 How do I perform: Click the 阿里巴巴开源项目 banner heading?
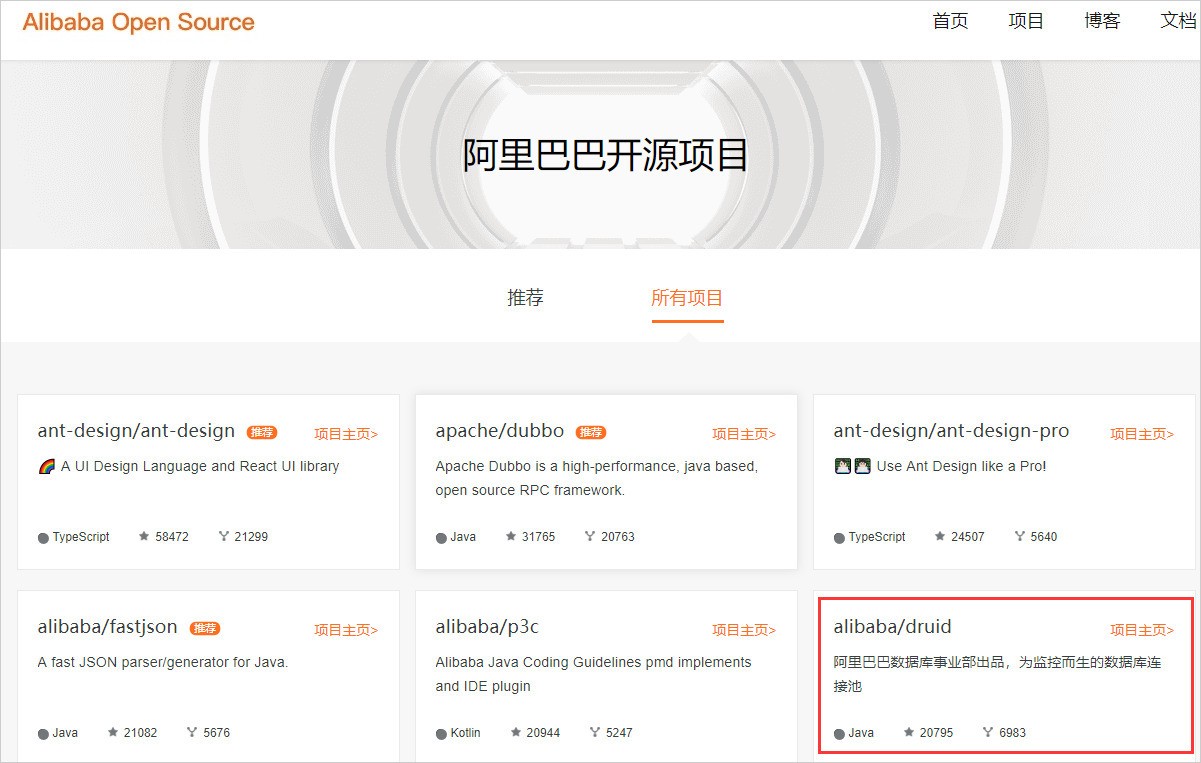(605, 155)
